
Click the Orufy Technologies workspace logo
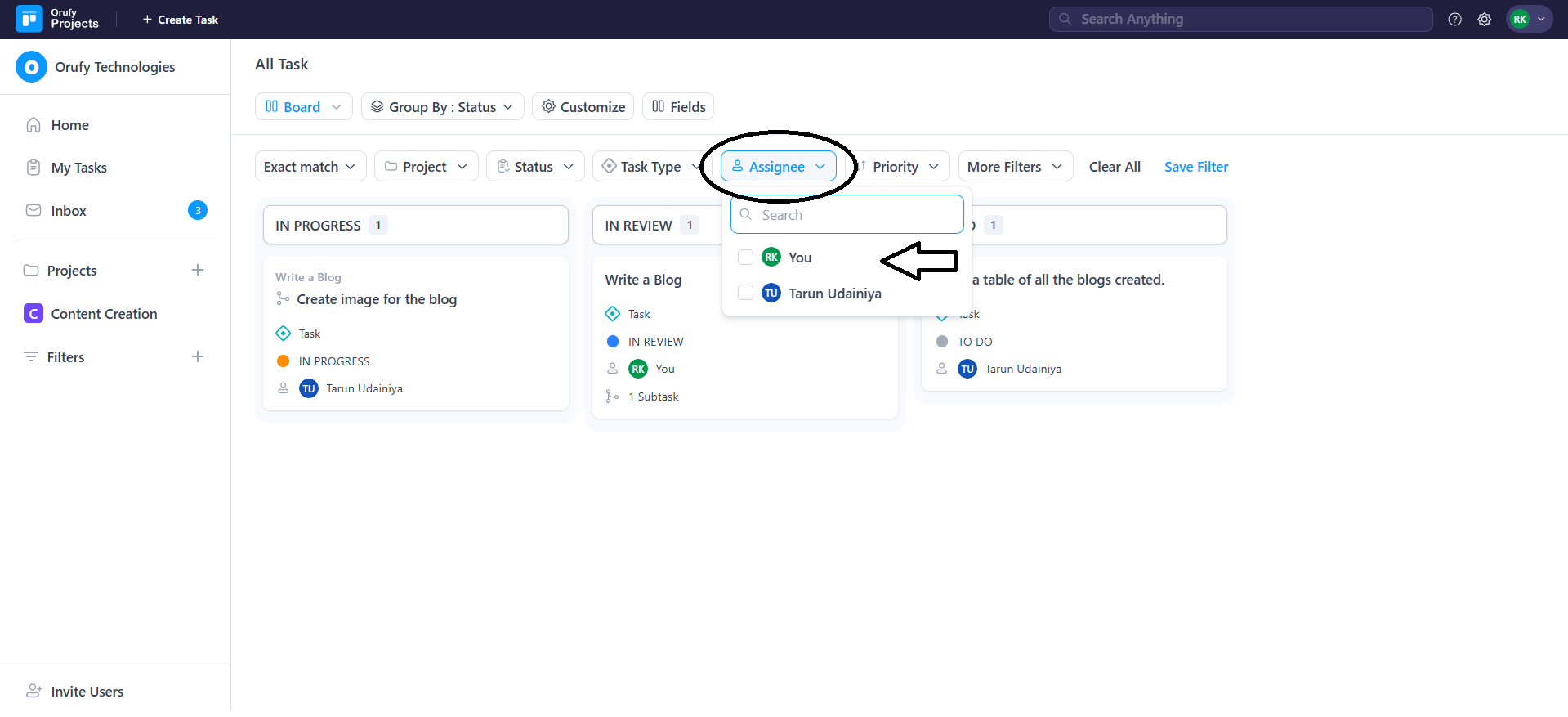[32, 67]
